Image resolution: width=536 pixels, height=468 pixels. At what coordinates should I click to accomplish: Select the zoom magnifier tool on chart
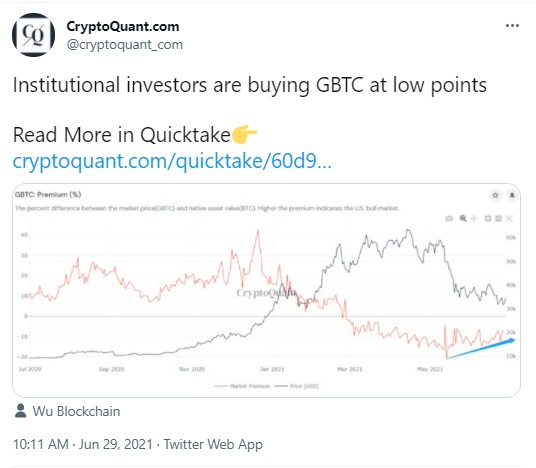tap(463, 218)
